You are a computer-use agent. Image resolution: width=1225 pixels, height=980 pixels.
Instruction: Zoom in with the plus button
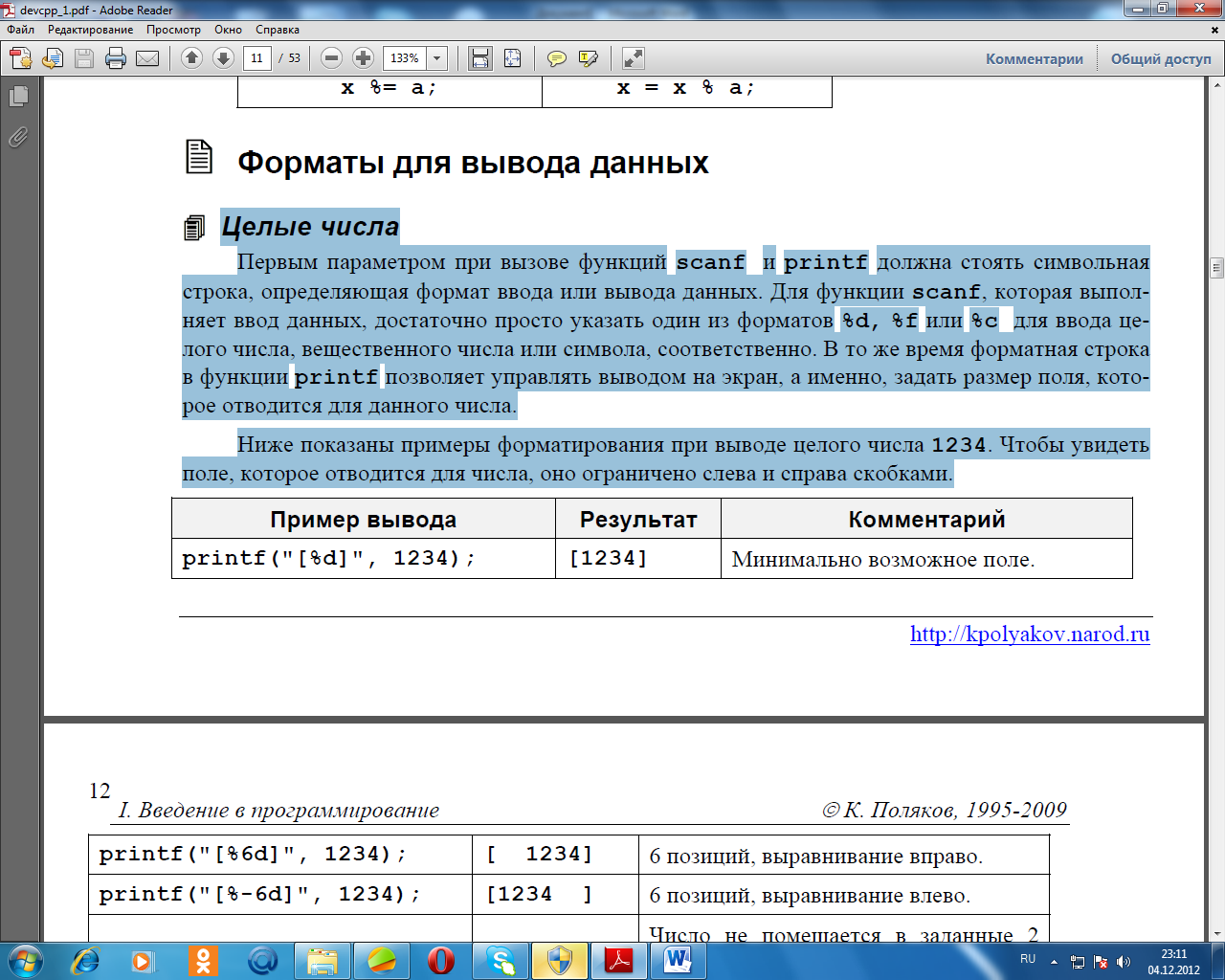(x=363, y=58)
